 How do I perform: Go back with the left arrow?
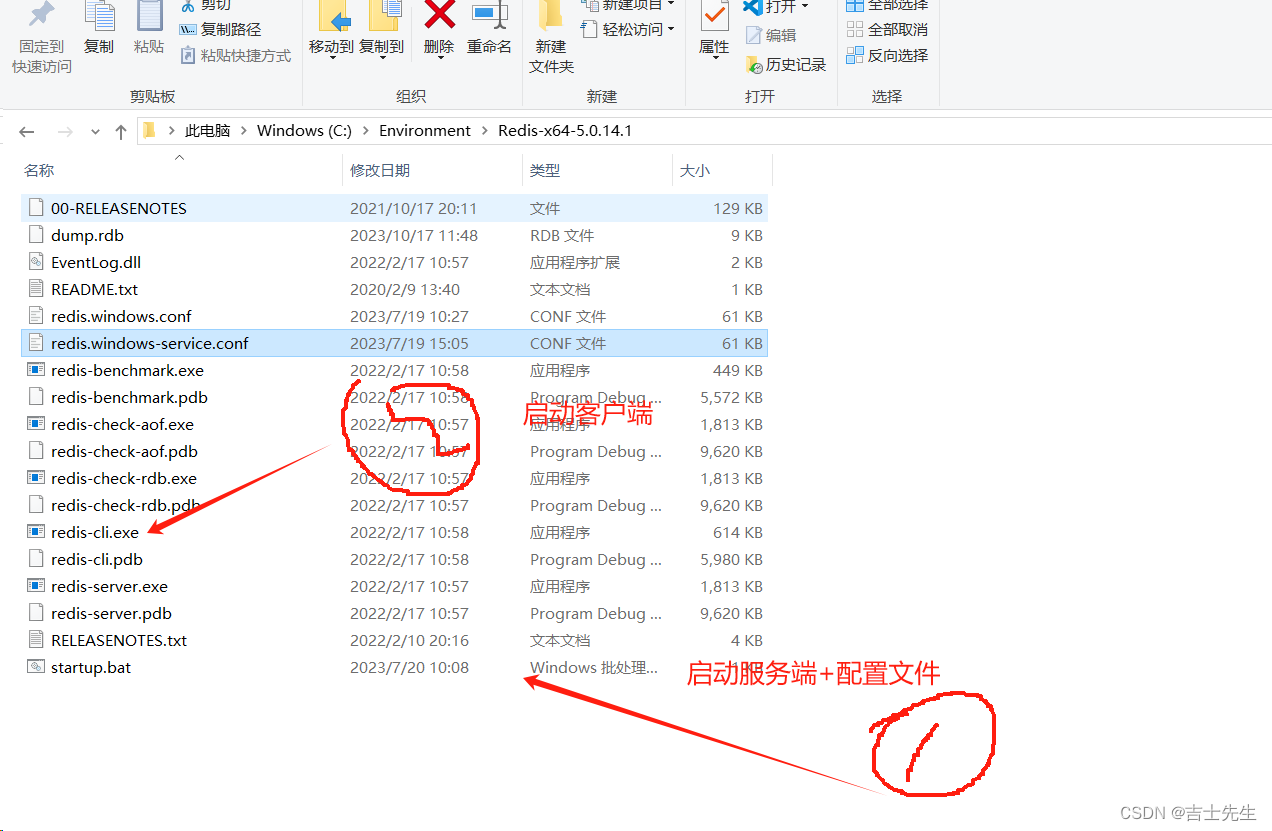coord(27,131)
